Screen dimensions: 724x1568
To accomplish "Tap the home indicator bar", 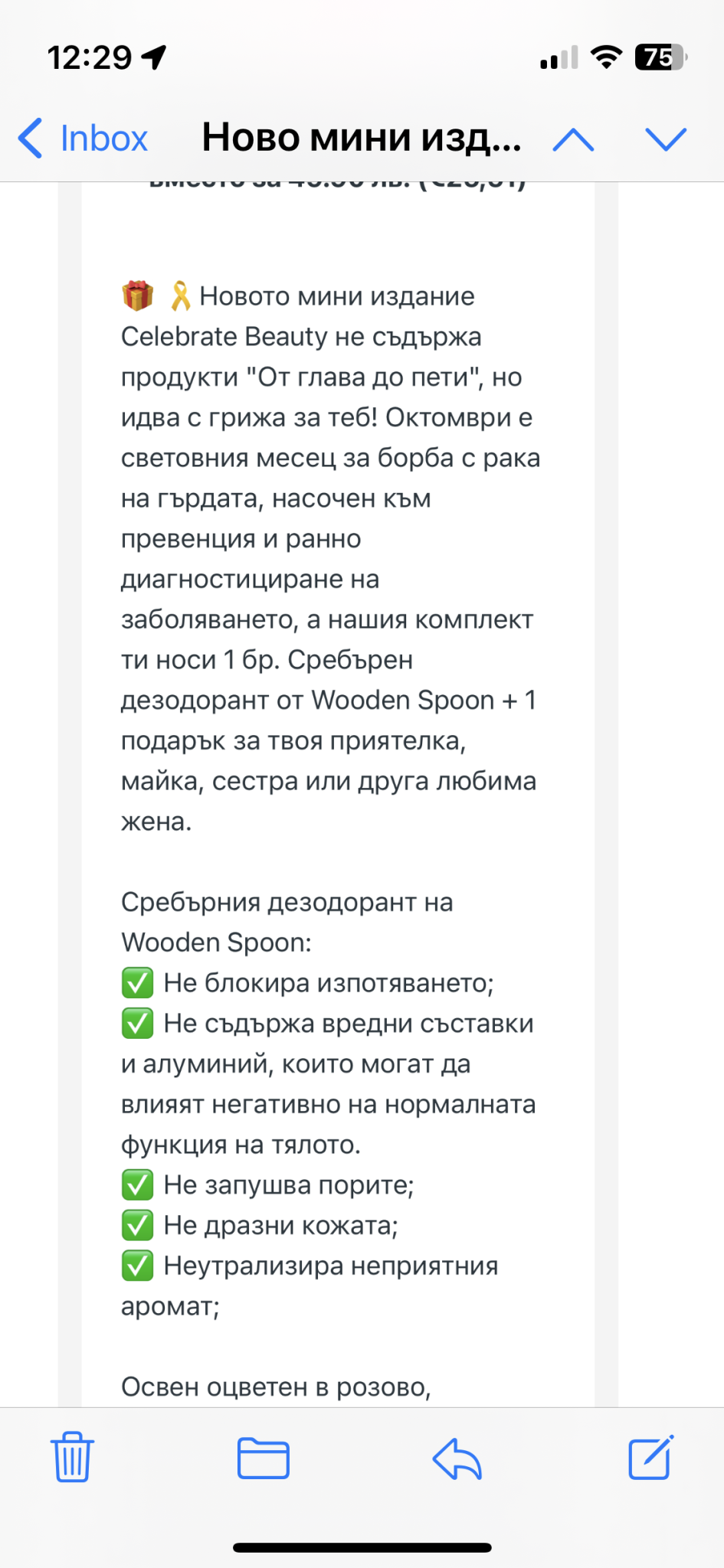I will (362, 1547).
